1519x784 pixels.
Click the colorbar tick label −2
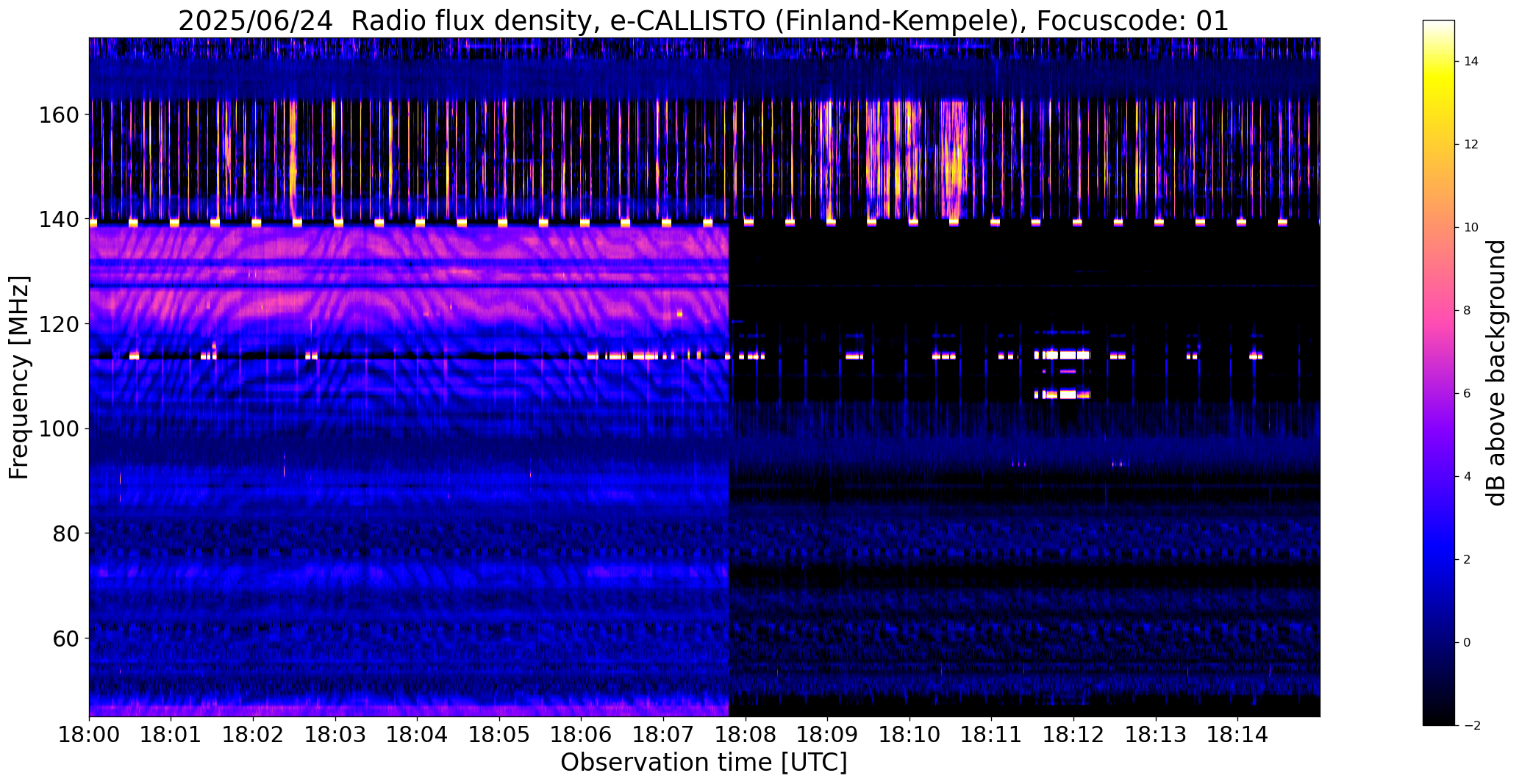point(1471,726)
